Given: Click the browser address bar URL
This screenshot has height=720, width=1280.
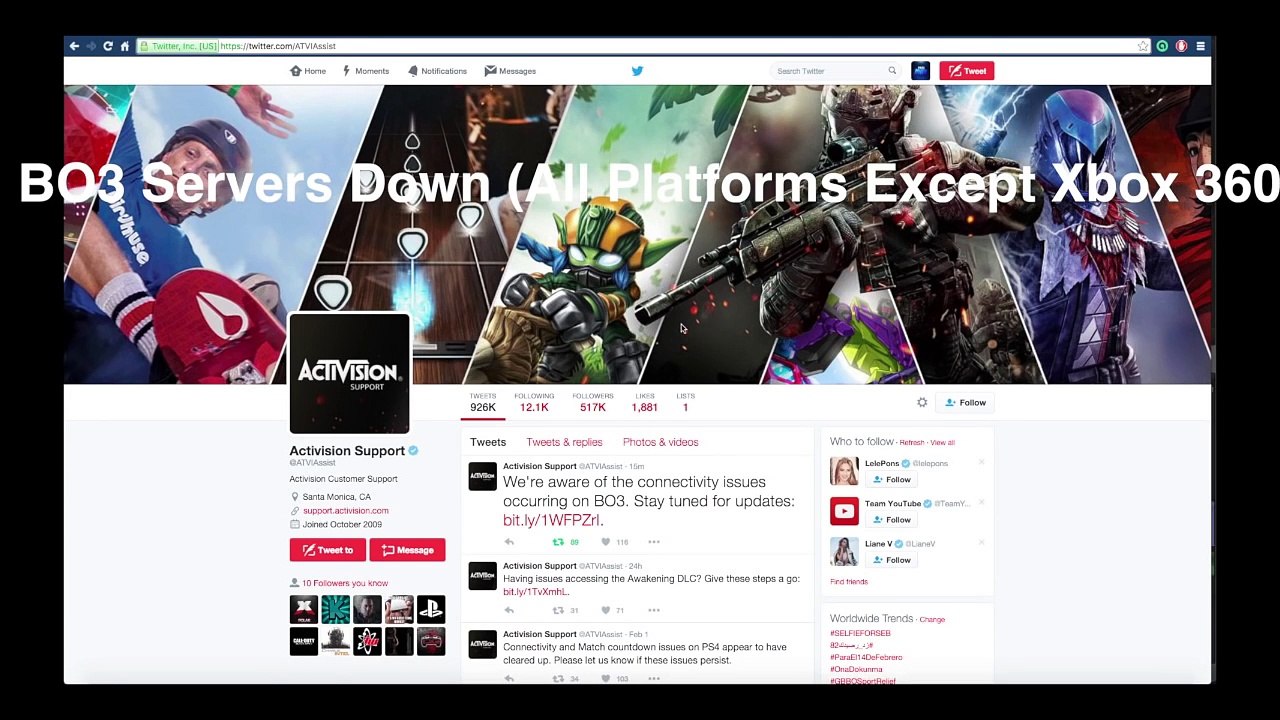Looking at the screenshot, I should (278, 46).
